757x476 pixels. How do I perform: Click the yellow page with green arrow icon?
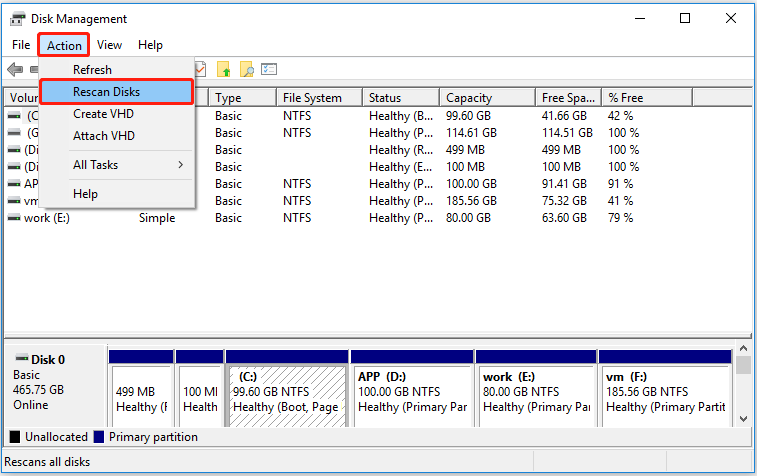[224, 70]
